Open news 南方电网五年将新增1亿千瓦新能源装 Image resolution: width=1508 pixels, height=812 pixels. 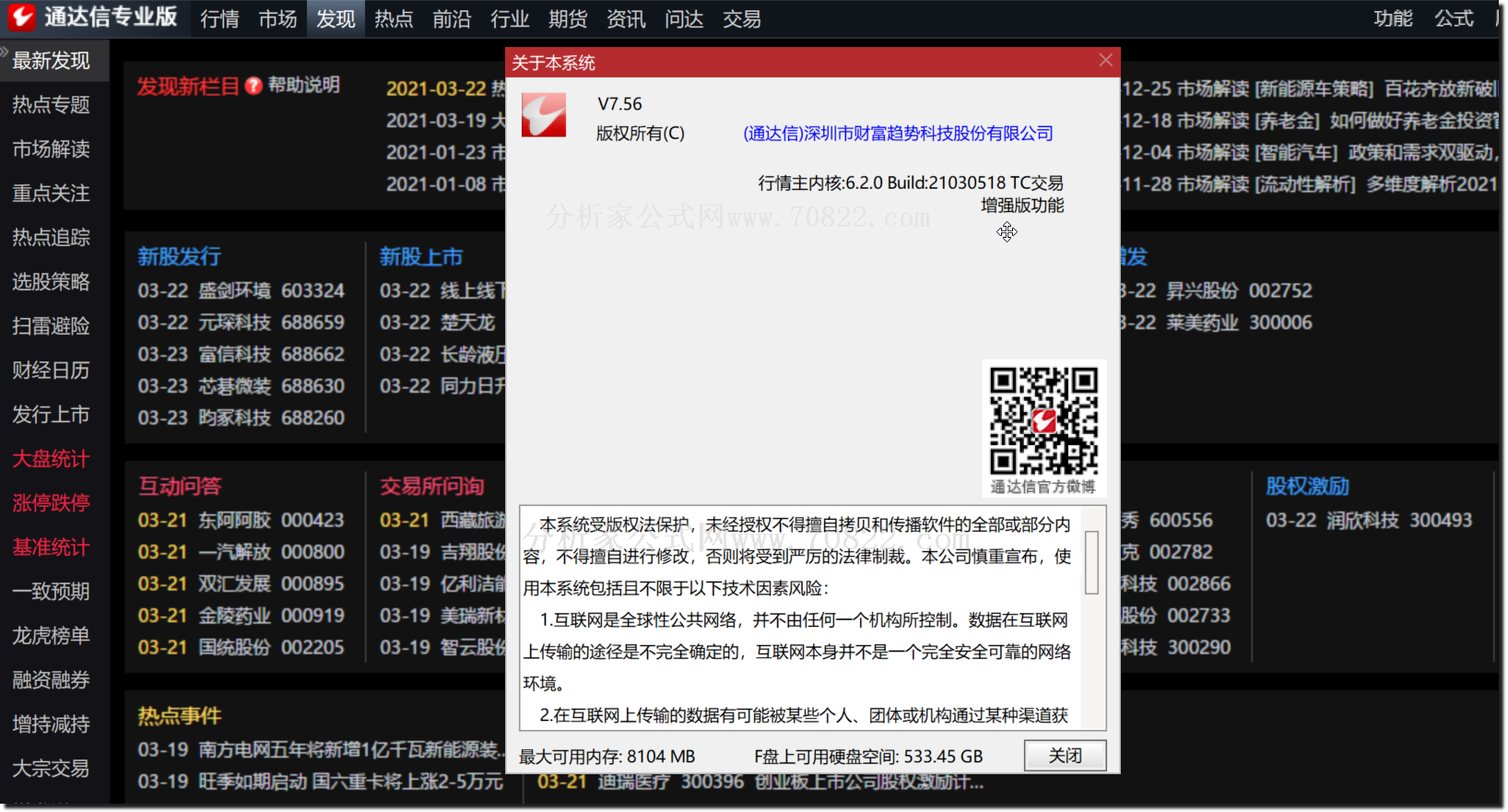point(321,750)
